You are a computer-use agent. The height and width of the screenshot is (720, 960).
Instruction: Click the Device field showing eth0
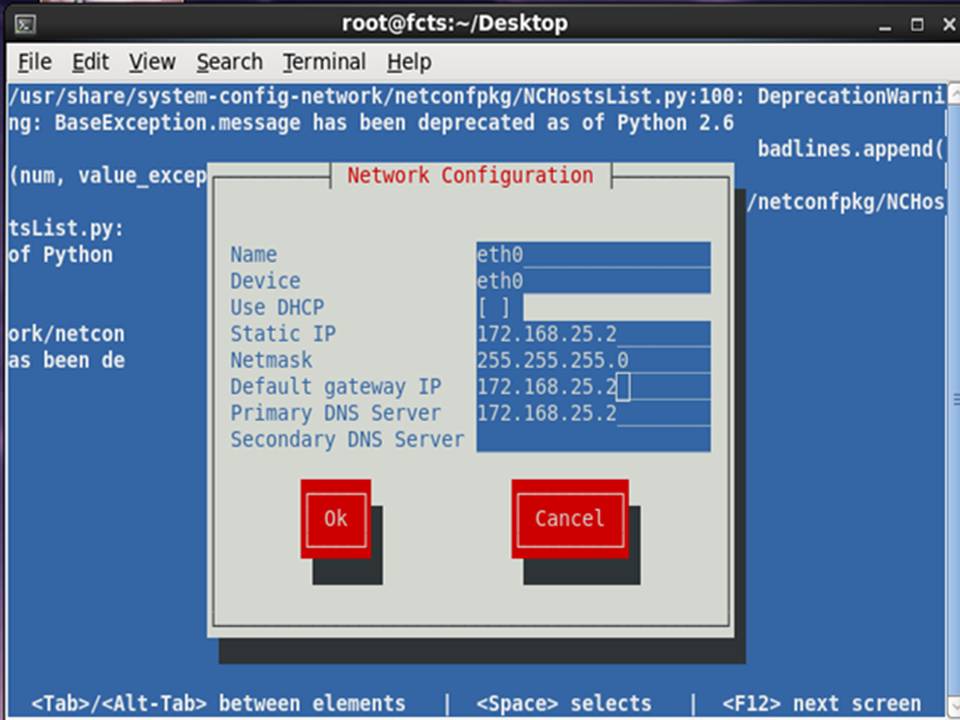[593, 281]
